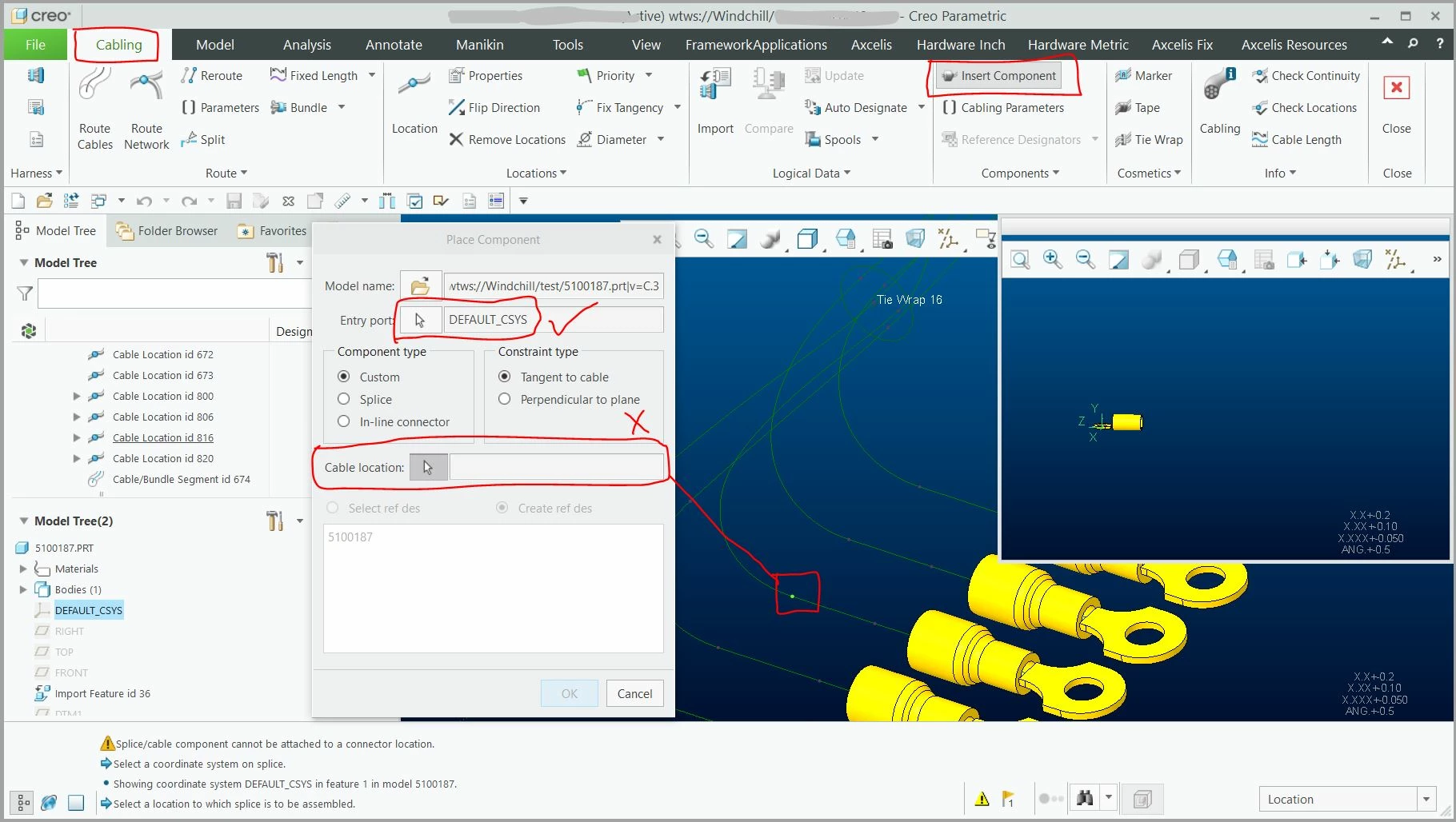Click Remove Locations tool
This screenshot has width=1456, height=822.
507,139
